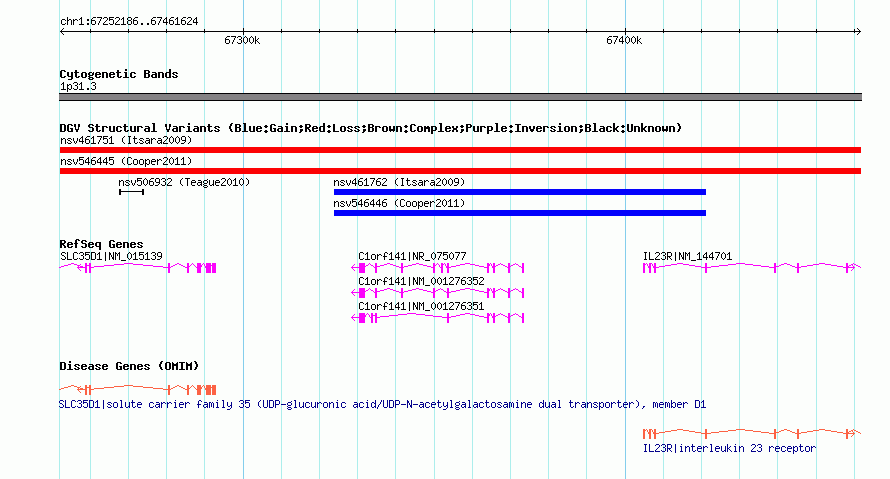Click the C1orf141|NM_001276352 label
This screenshot has width=890, height=479.
pos(421,281)
